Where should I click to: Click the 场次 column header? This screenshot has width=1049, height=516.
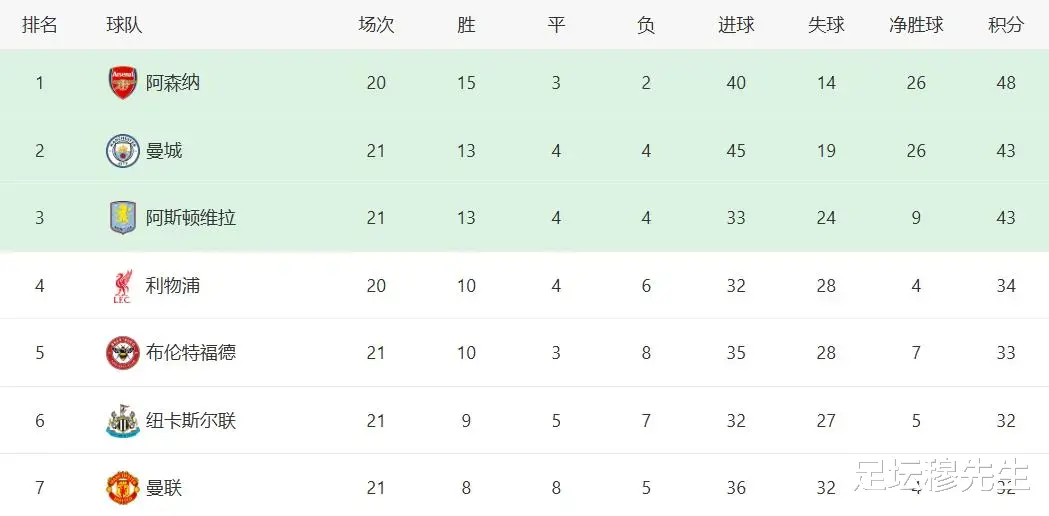[x=376, y=25]
